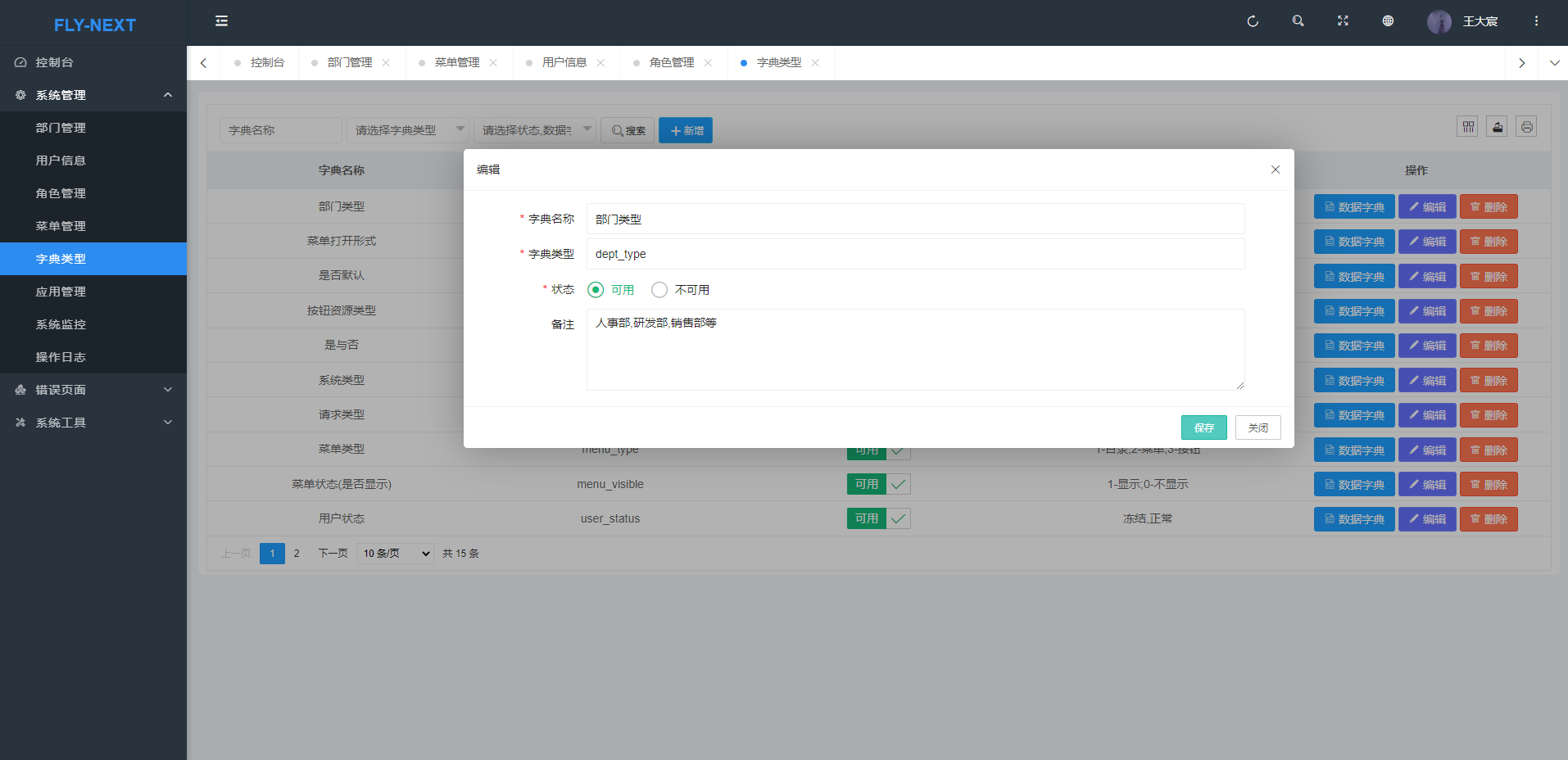This screenshot has width=1568, height=760.
Task: Select the 可用 status radio button
Action: coord(596,290)
